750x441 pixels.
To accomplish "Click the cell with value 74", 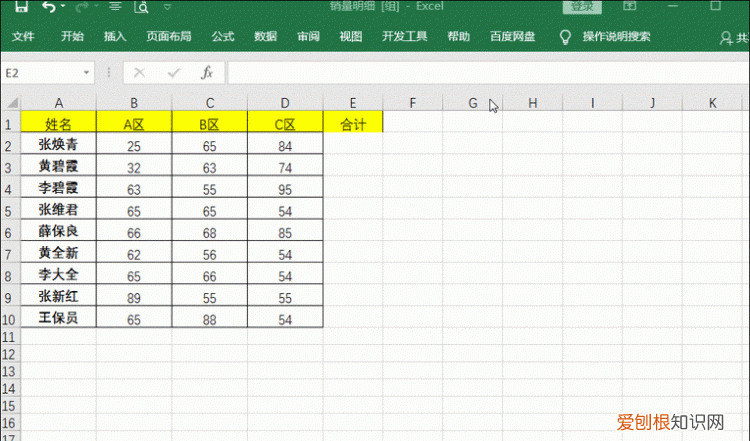I will (x=285, y=165).
